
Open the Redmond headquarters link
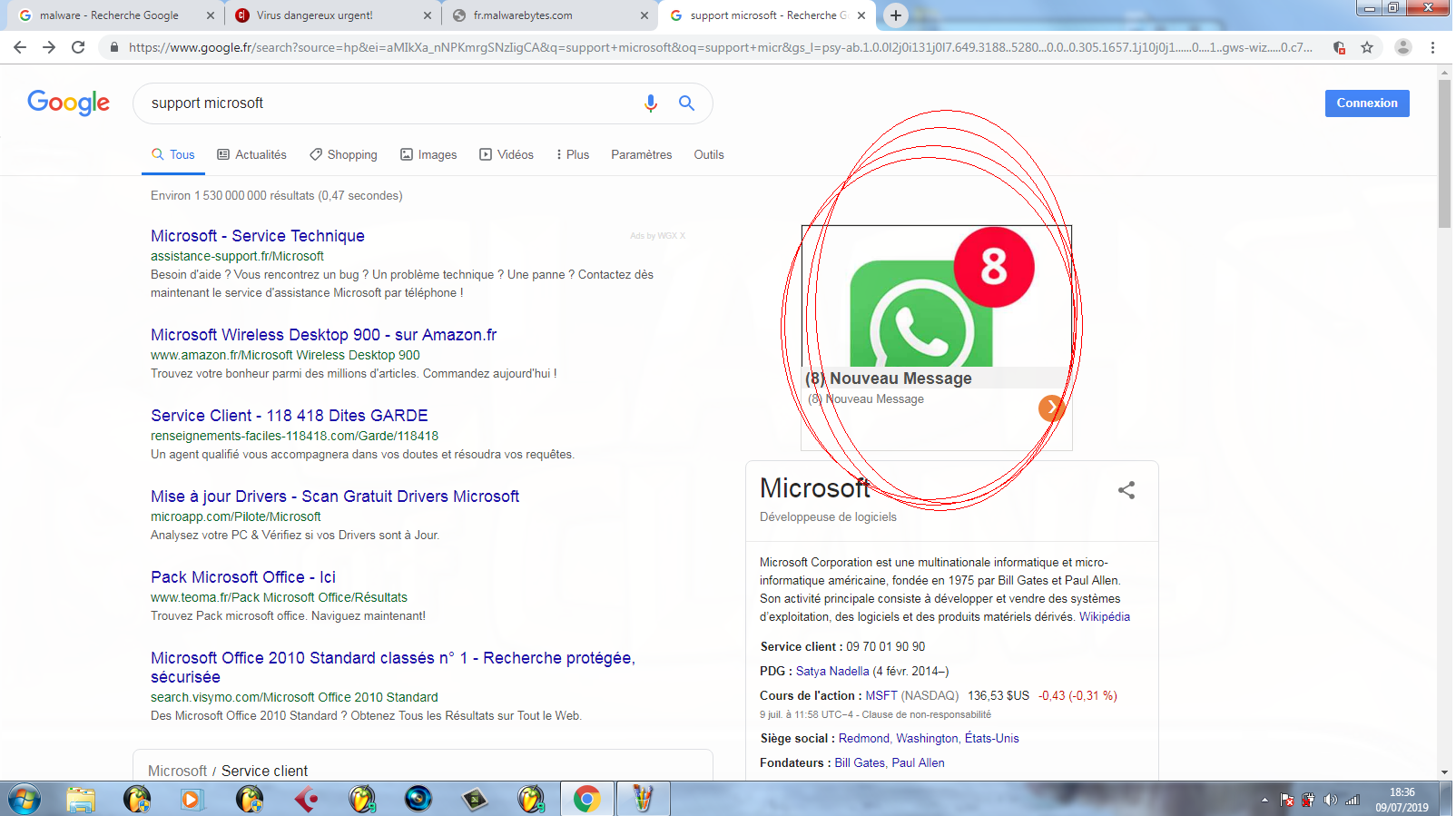[864, 739]
